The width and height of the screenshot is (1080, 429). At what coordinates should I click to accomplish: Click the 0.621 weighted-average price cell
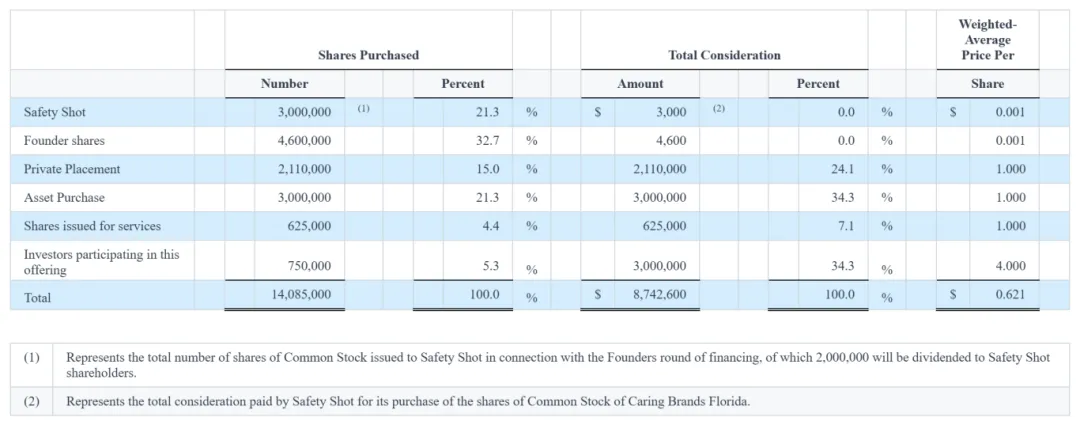(x=1010, y=295)
